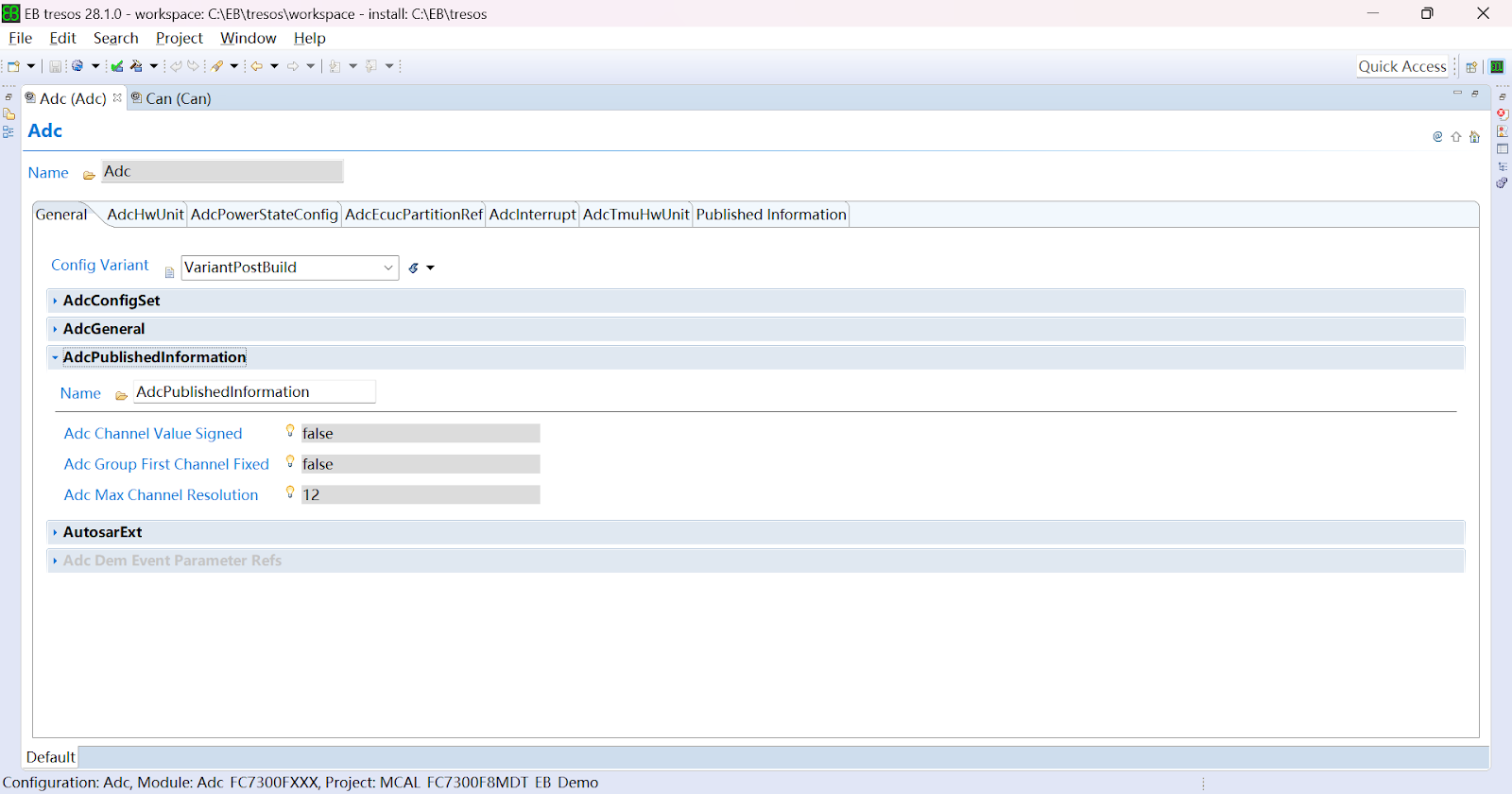Open the Search menu
This screenshot has width=1512, height=794.
click(115, 38)
